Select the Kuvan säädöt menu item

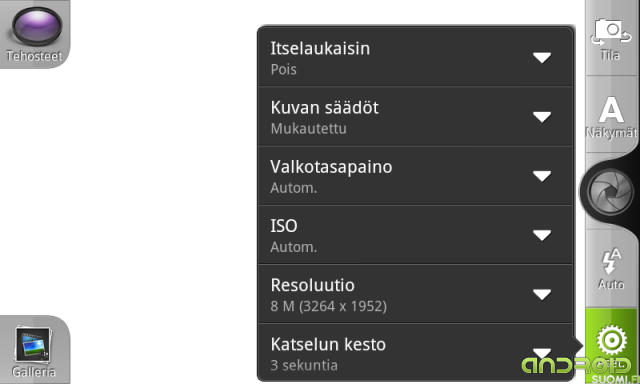tap(415, 116)
